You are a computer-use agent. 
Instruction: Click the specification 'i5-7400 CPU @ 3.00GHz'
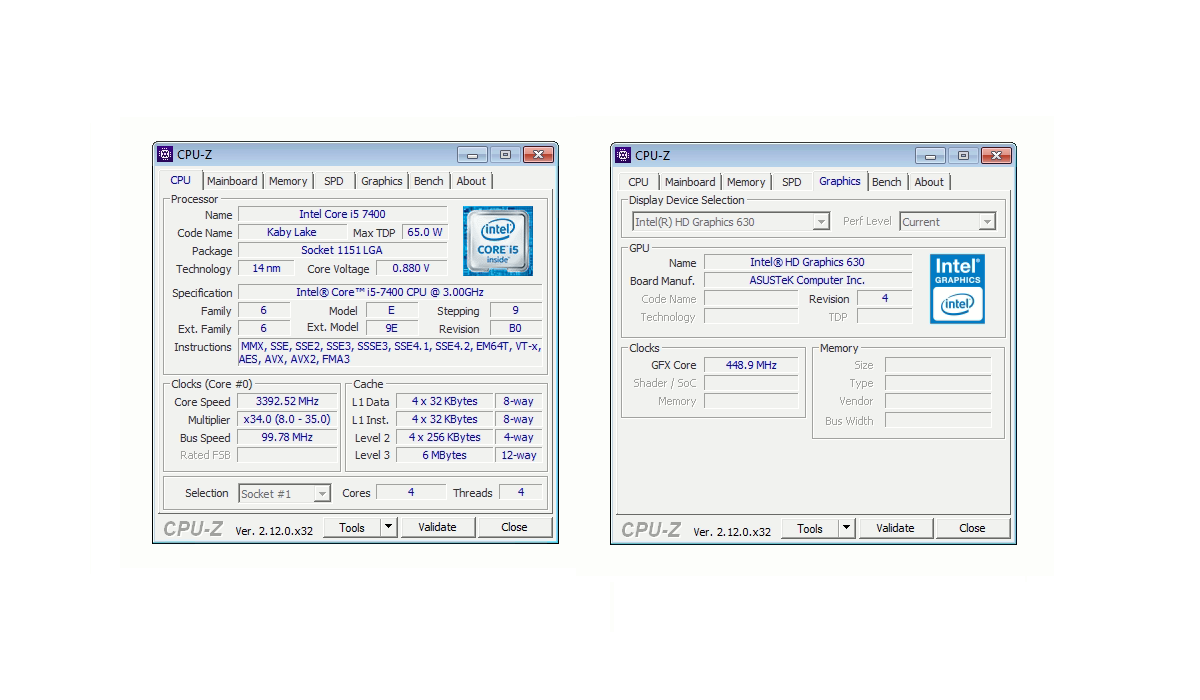coord(390,292)
